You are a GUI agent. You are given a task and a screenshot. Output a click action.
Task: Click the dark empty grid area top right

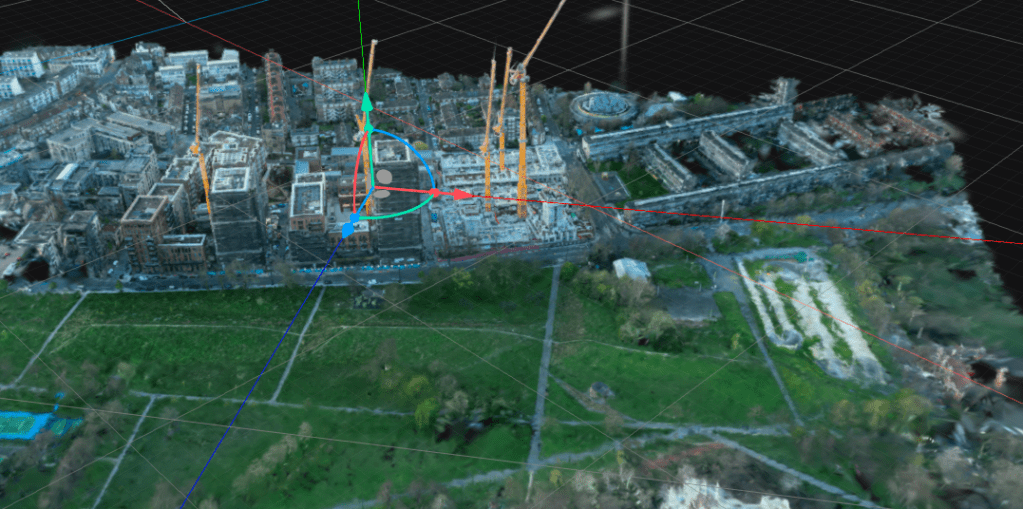point(850,40)
